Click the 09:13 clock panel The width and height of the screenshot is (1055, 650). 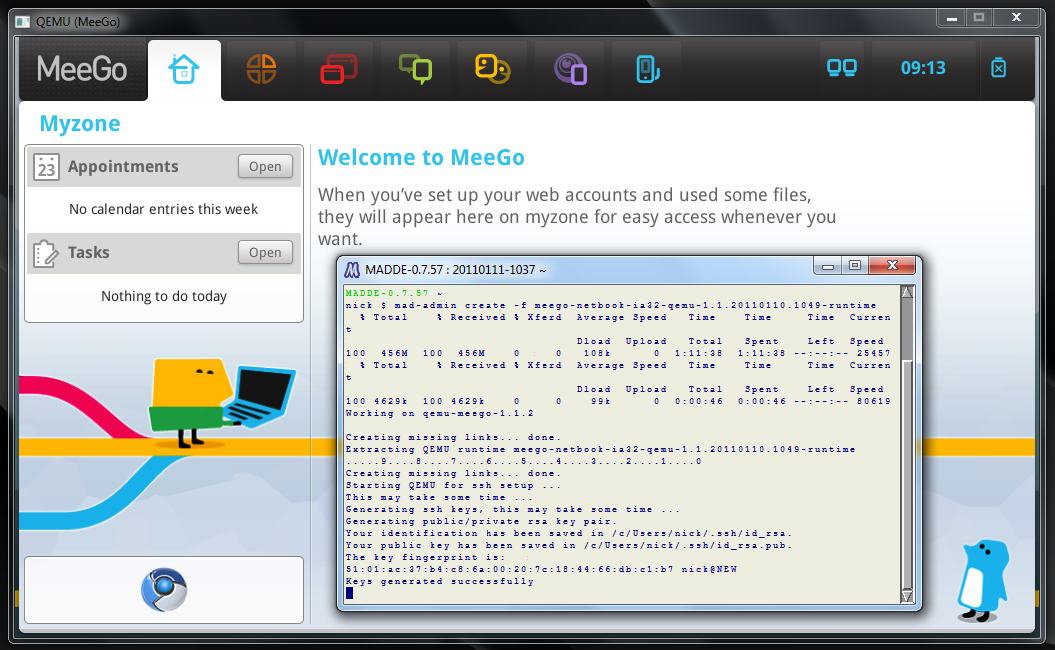922,68
